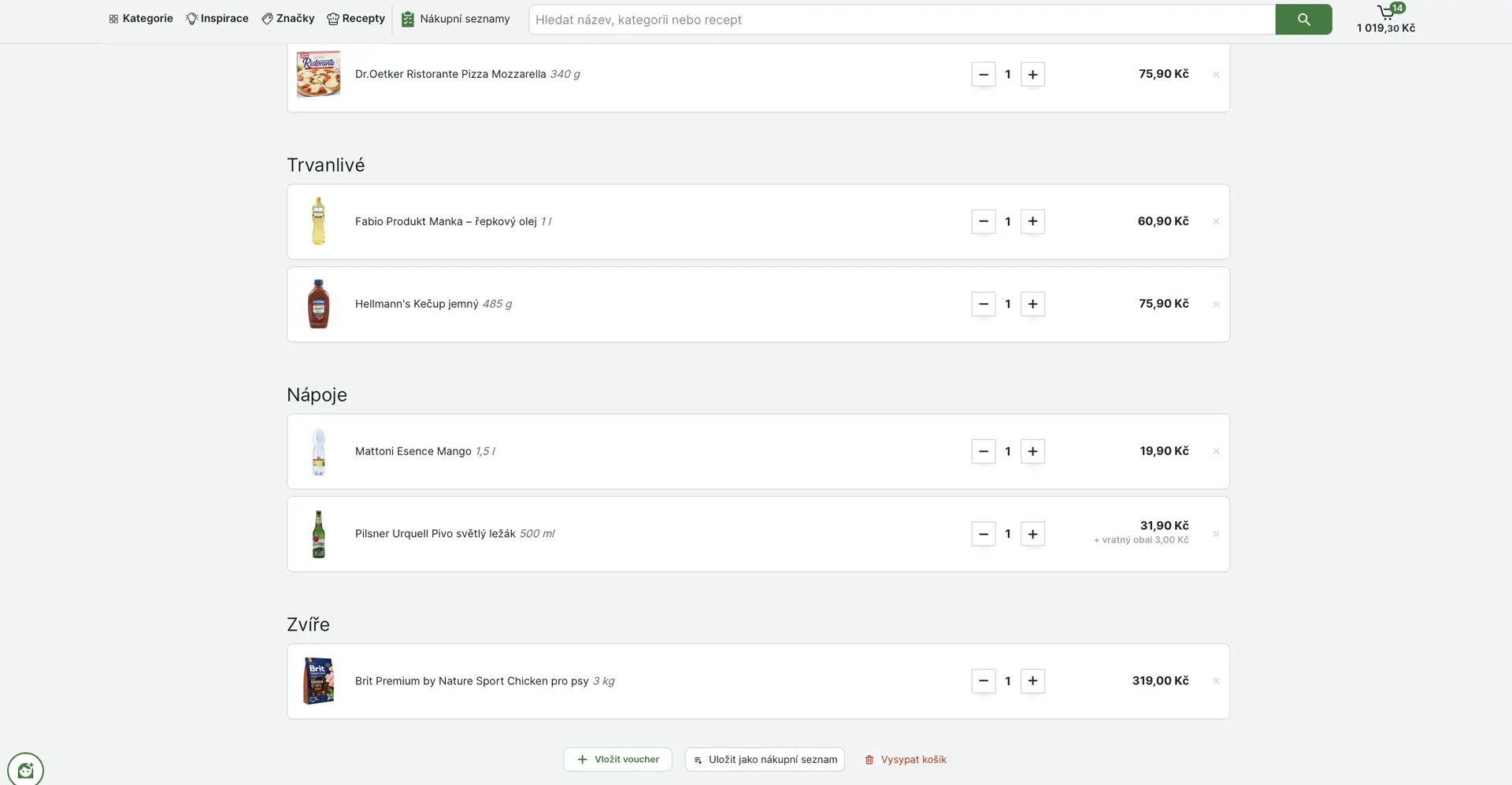Image resolution: width=1512 pixels, height=785 pixels.
Task: Open Mattoni Esence Mango product link
Action: click(425, 451)
